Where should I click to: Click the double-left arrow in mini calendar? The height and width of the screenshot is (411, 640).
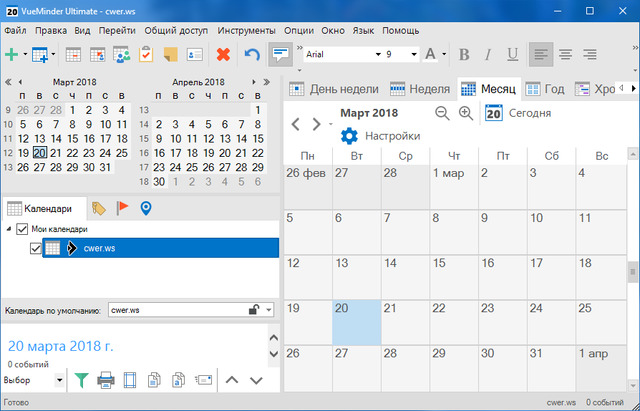(x=8, y=82)
